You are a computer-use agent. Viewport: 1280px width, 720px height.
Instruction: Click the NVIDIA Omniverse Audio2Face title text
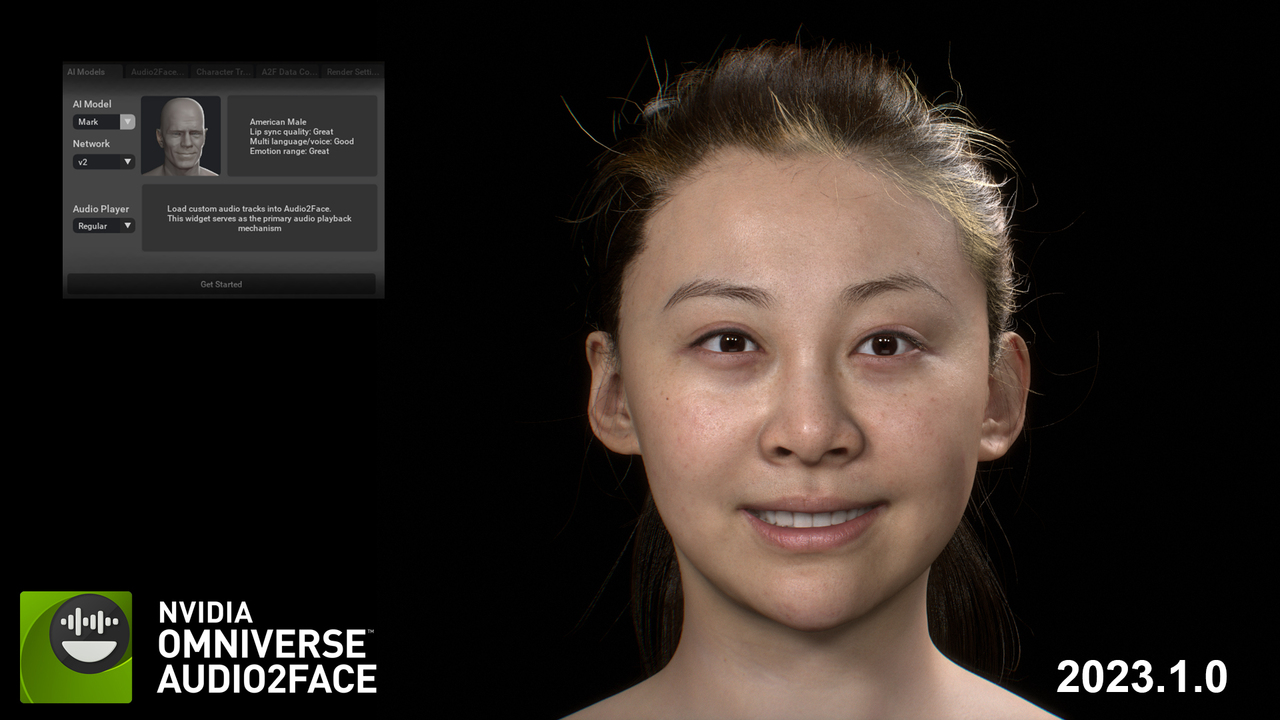click(266, 646)
